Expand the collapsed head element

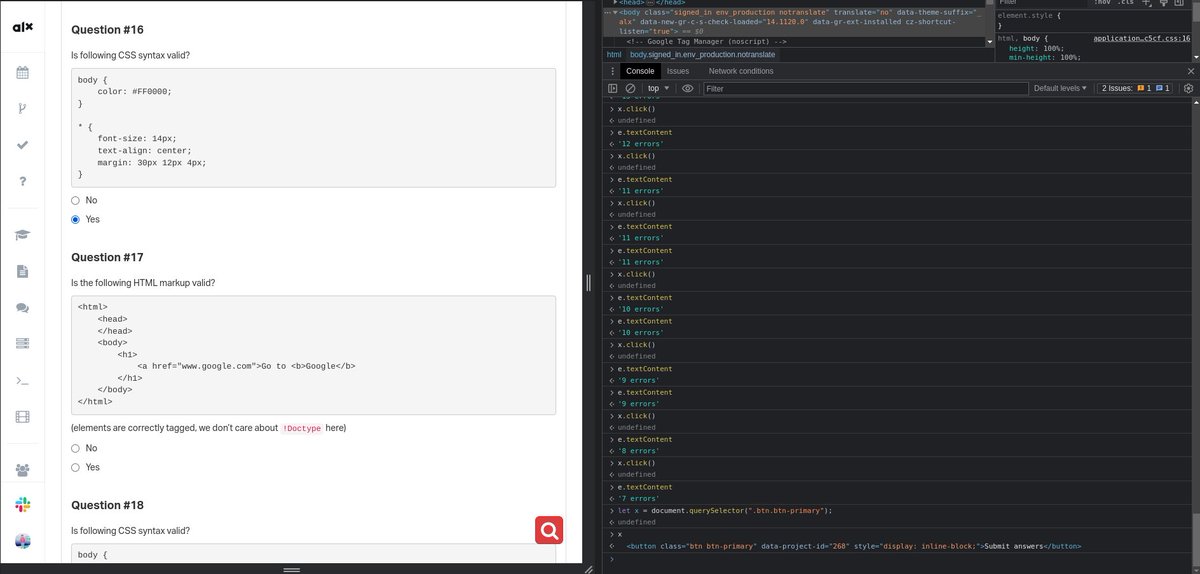point(617,3)
